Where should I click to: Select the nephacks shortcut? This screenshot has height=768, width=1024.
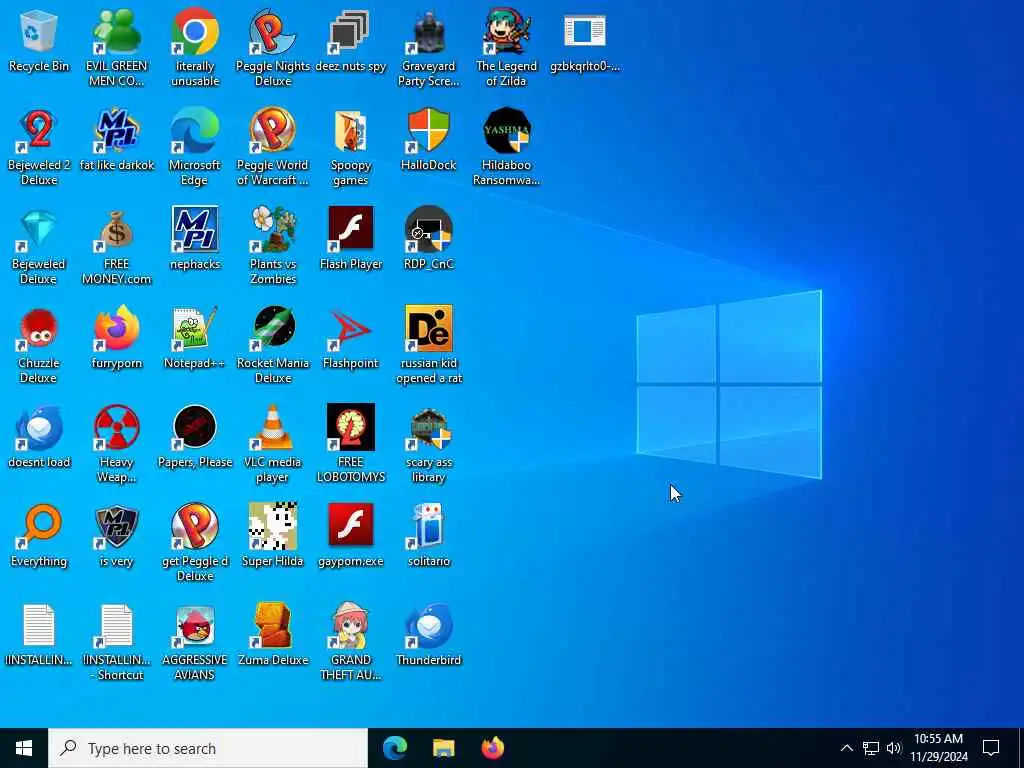coord(195,229)
